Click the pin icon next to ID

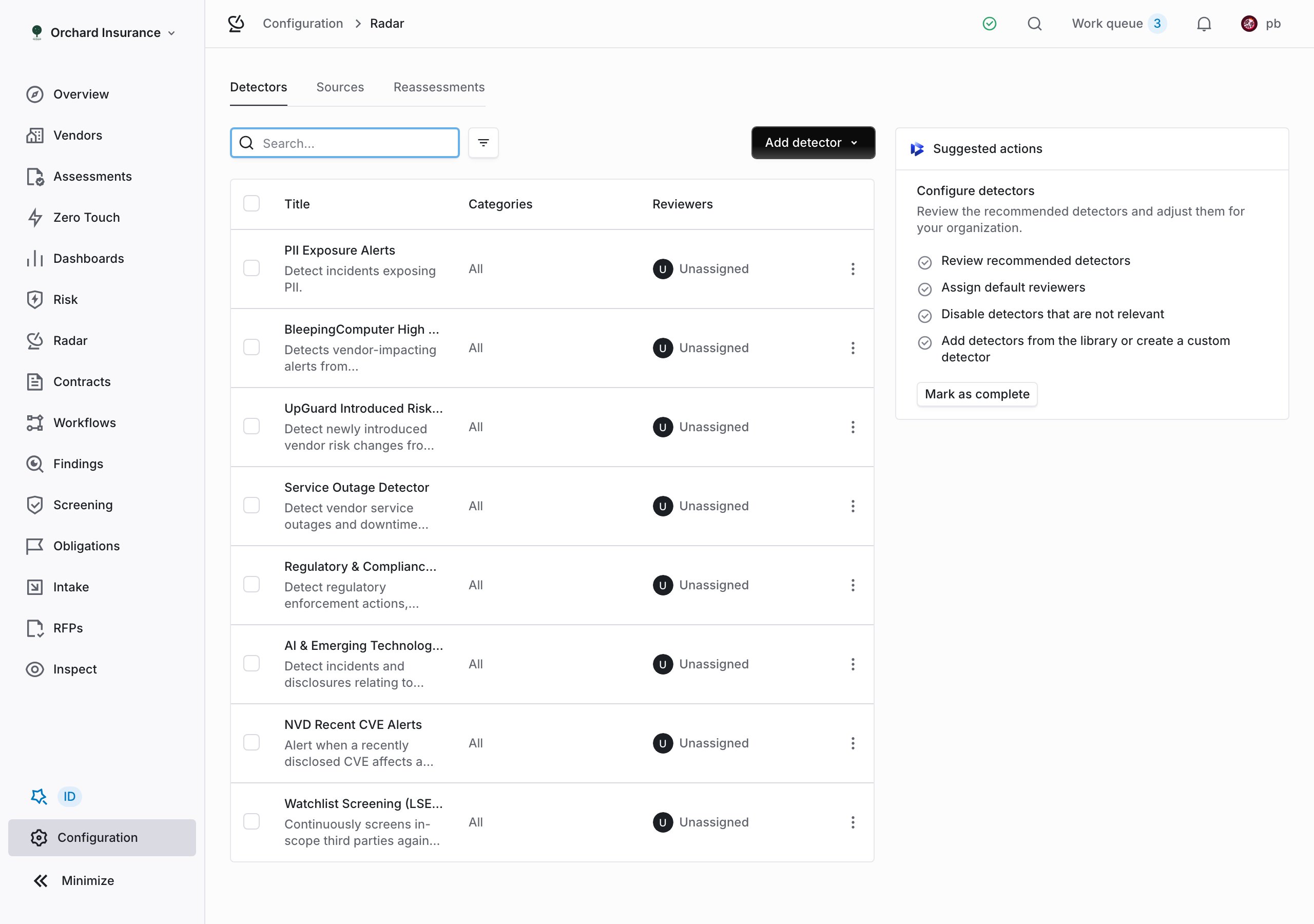38,796
